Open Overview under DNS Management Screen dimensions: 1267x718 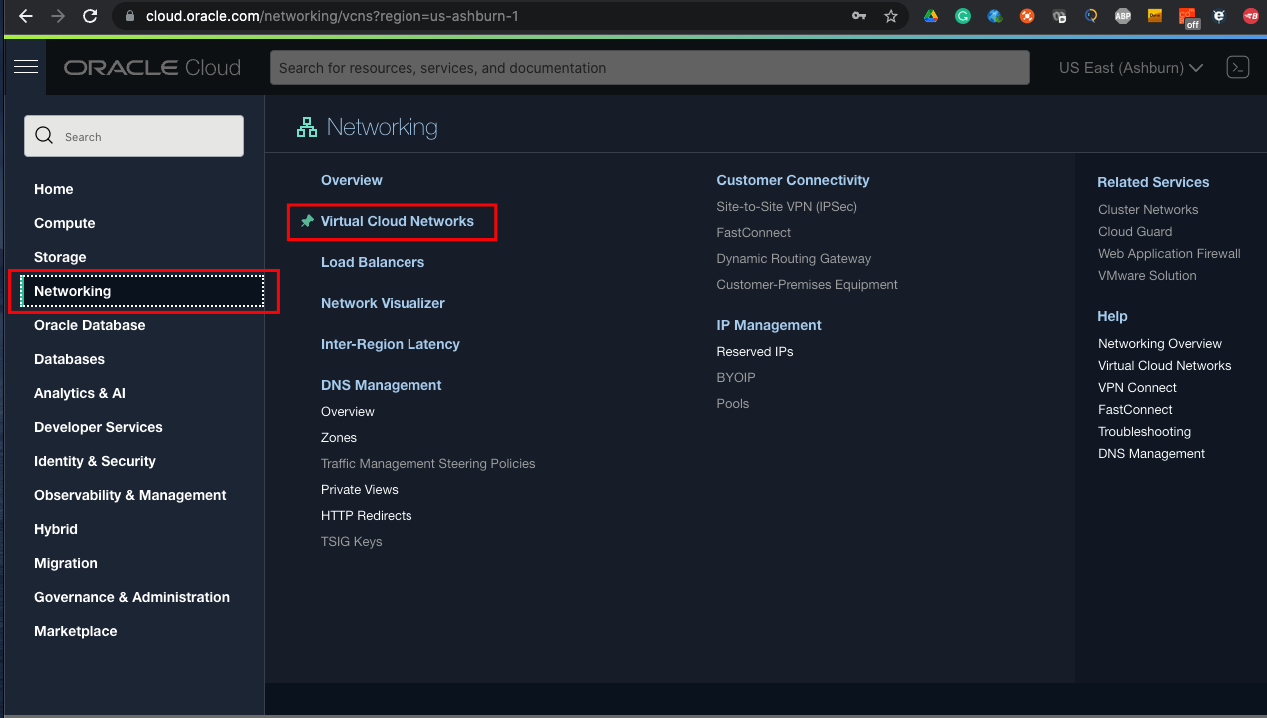[348, 412]
